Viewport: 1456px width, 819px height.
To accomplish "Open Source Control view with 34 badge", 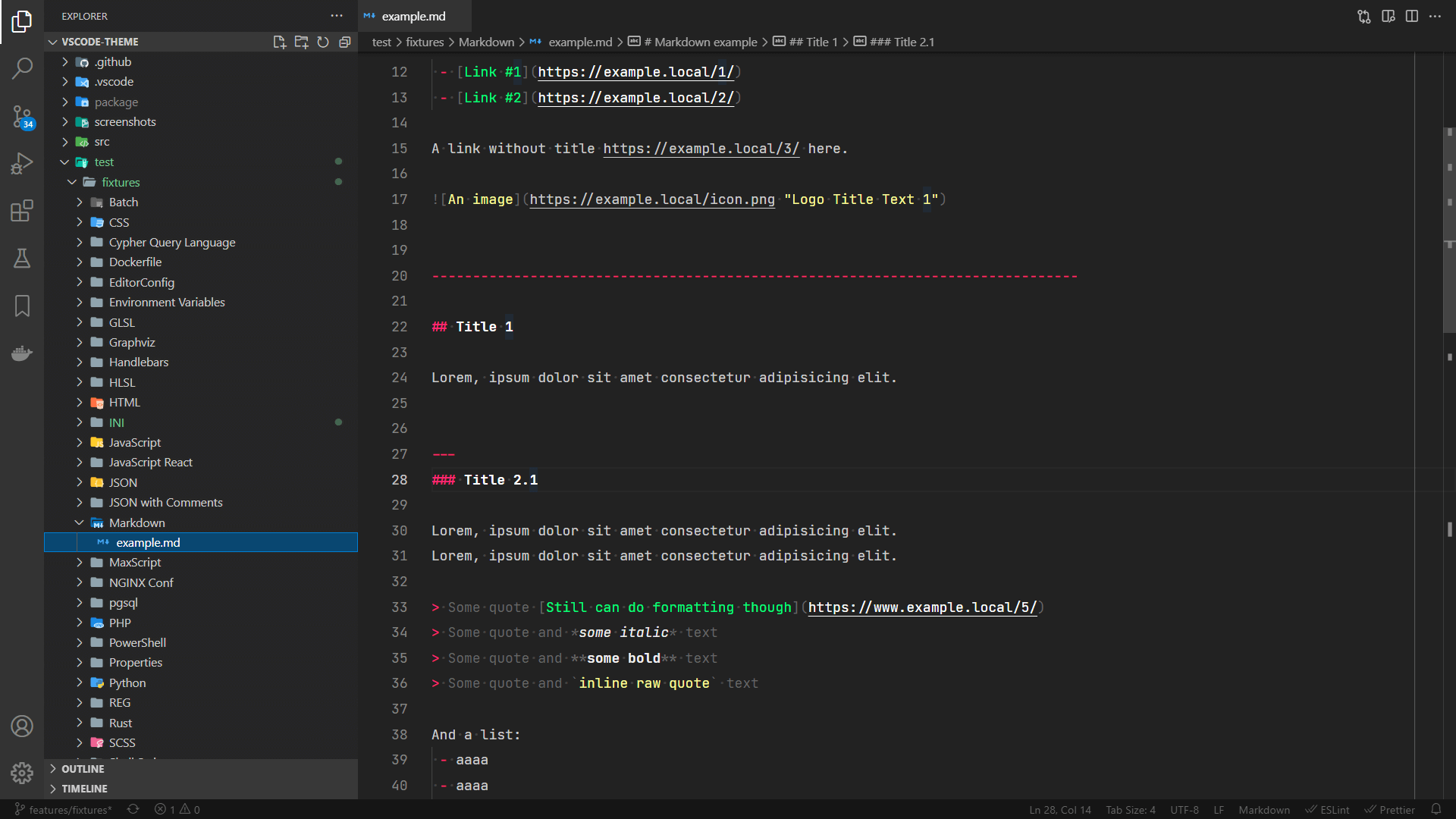I will click(22, 117).
